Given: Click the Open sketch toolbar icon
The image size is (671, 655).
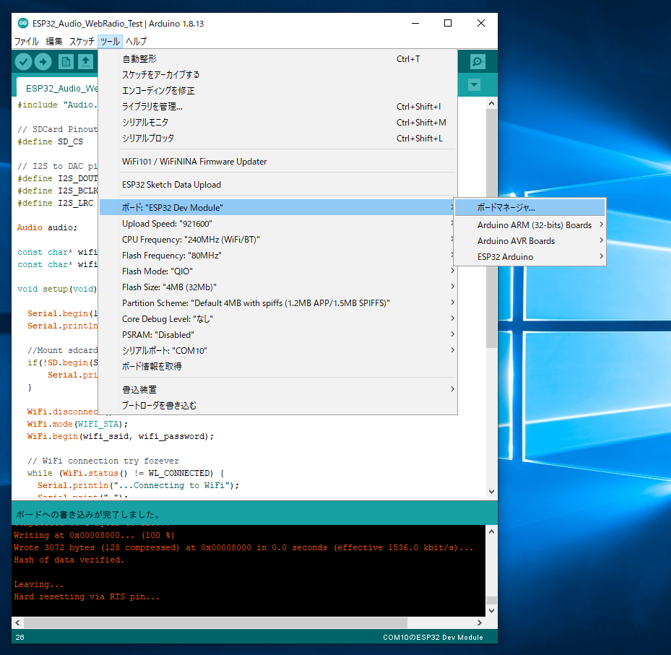Looking at the screenshot, I should [86, 62].
